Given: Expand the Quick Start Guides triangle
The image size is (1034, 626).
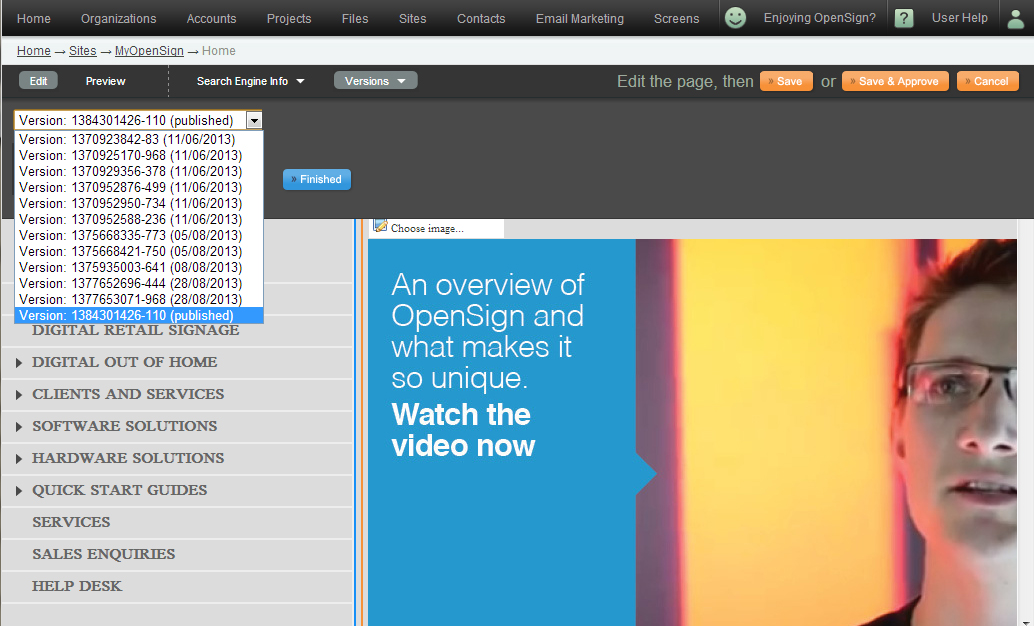Looking at the screenshot, I should (x=18, y=491).
